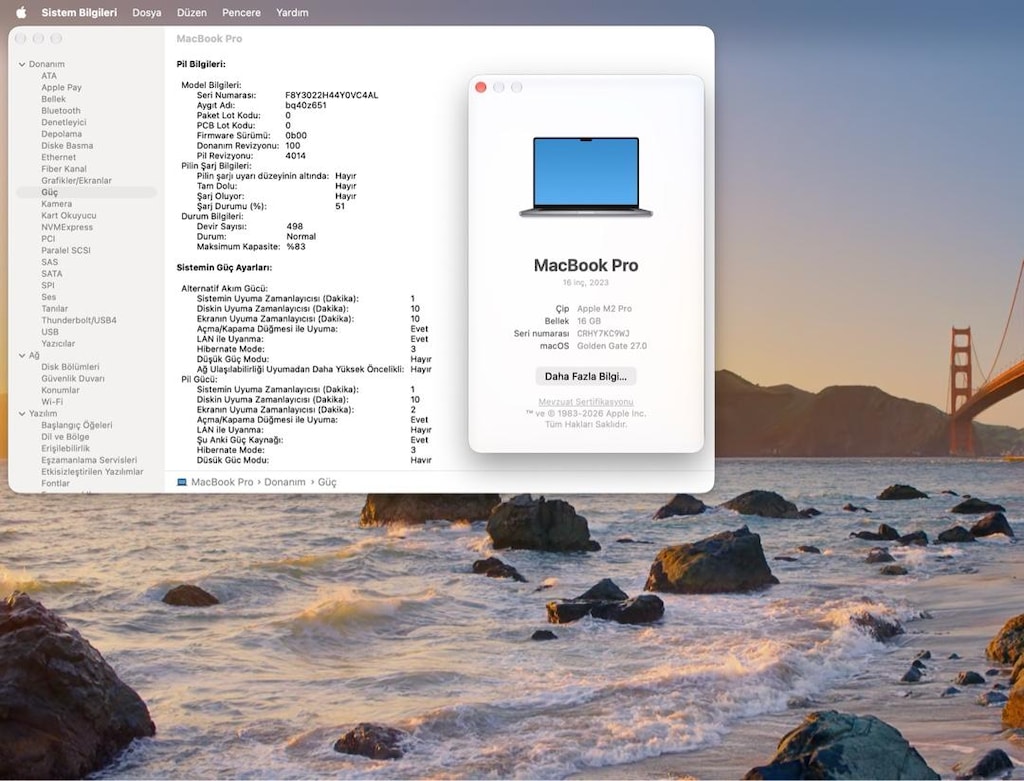Select Fontlar in the sidebar
The height and width of the screenshot is (781, 1024).
(x=55, y=484)
